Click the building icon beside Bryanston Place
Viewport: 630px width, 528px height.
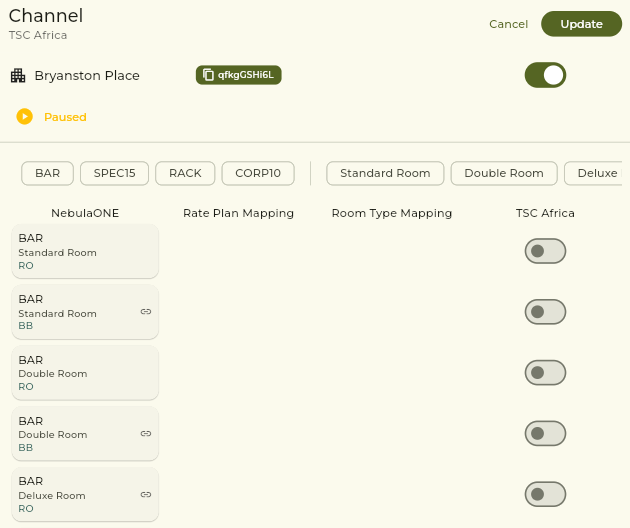coord(18,75)
